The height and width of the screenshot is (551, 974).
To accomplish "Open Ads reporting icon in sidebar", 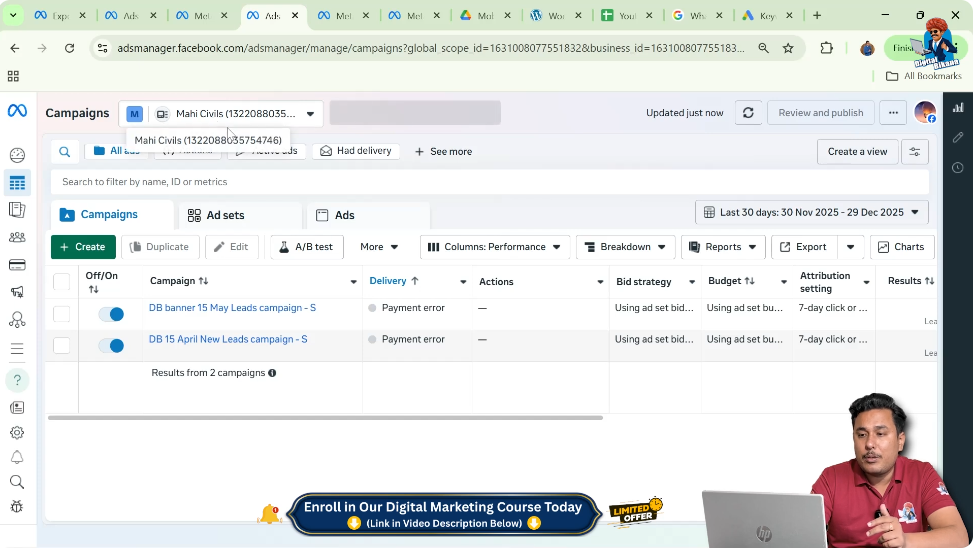I will 17,210.
